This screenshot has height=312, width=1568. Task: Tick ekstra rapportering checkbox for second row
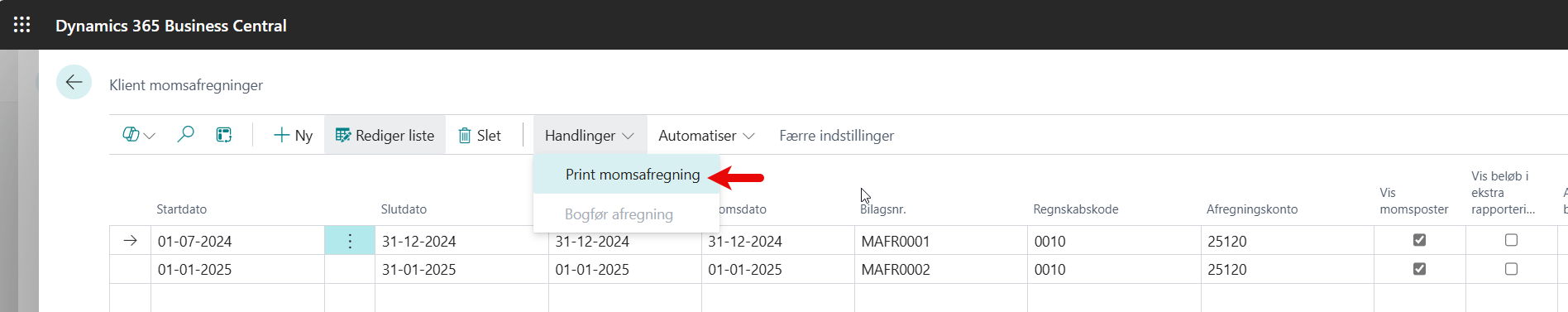[x=1511, y=269]
